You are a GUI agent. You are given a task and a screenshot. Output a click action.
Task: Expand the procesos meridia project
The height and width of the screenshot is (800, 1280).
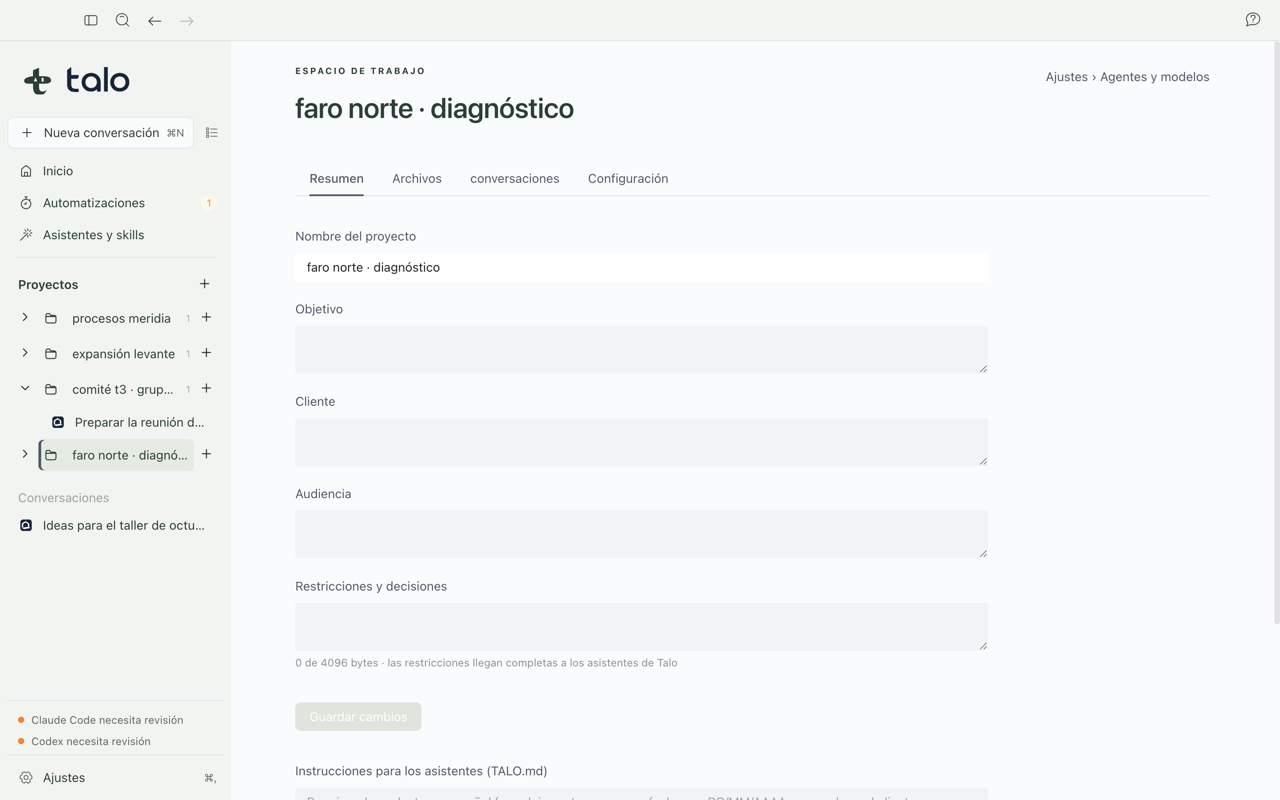[x=25, y=318]
